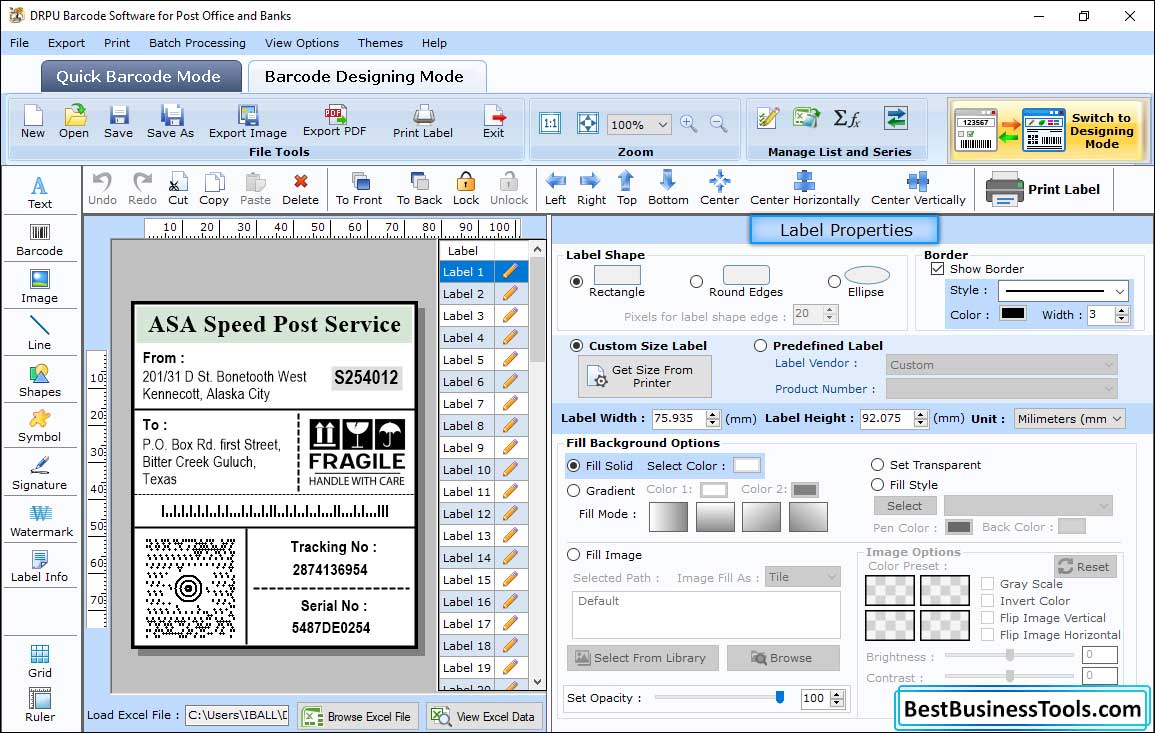
Task: Open Label Info panel
Action: pyautogui.click(x=40, y=567)
